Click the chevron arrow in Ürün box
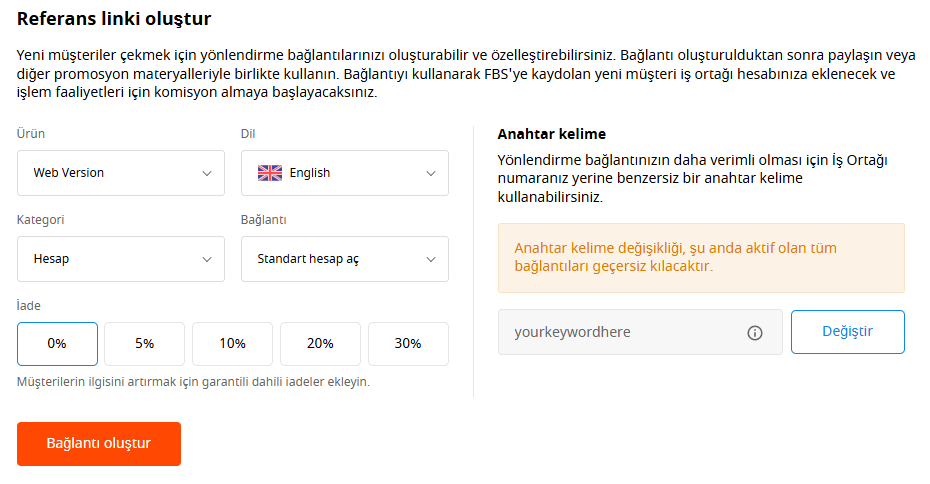930x484 pixels. pyautogui.click(x=207, y=173)
